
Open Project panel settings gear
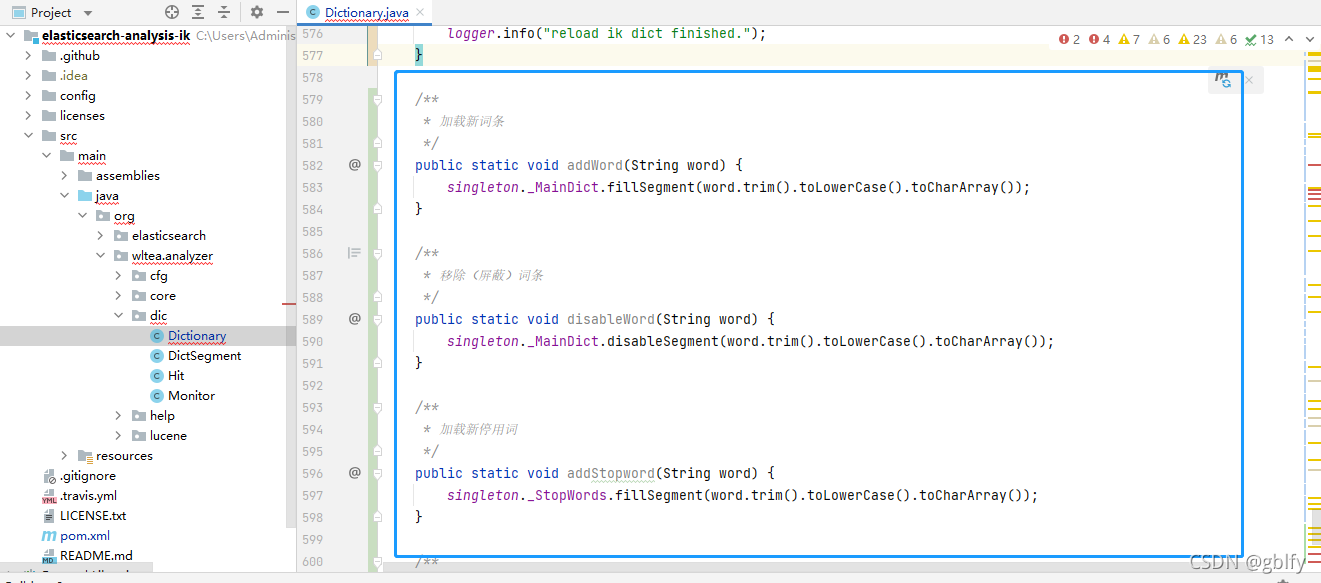257,13
